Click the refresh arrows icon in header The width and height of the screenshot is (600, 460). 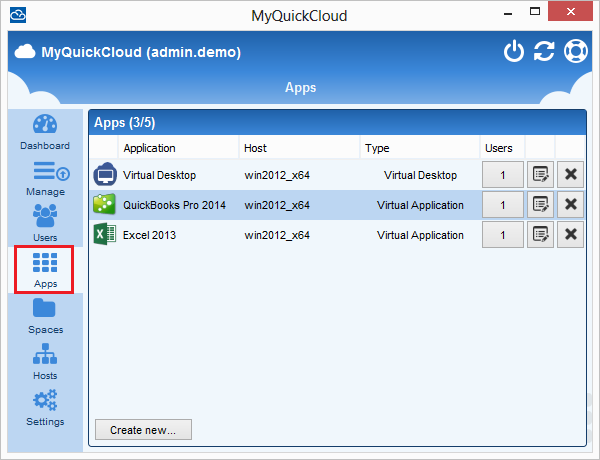tap(544, 51)
